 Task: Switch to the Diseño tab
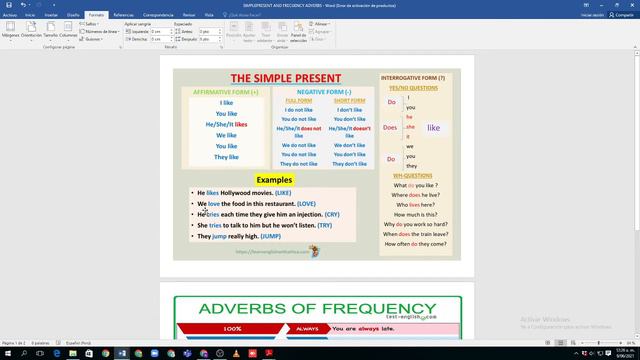(73, 15)
